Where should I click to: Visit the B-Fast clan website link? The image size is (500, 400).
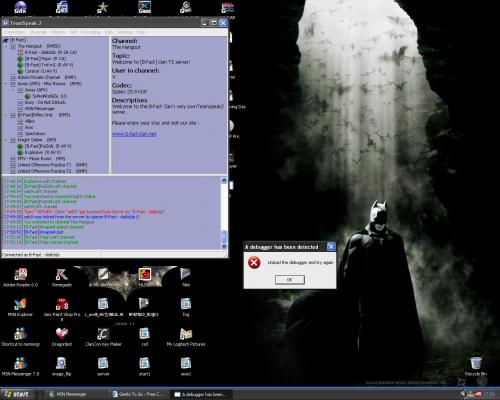[134, 134]
